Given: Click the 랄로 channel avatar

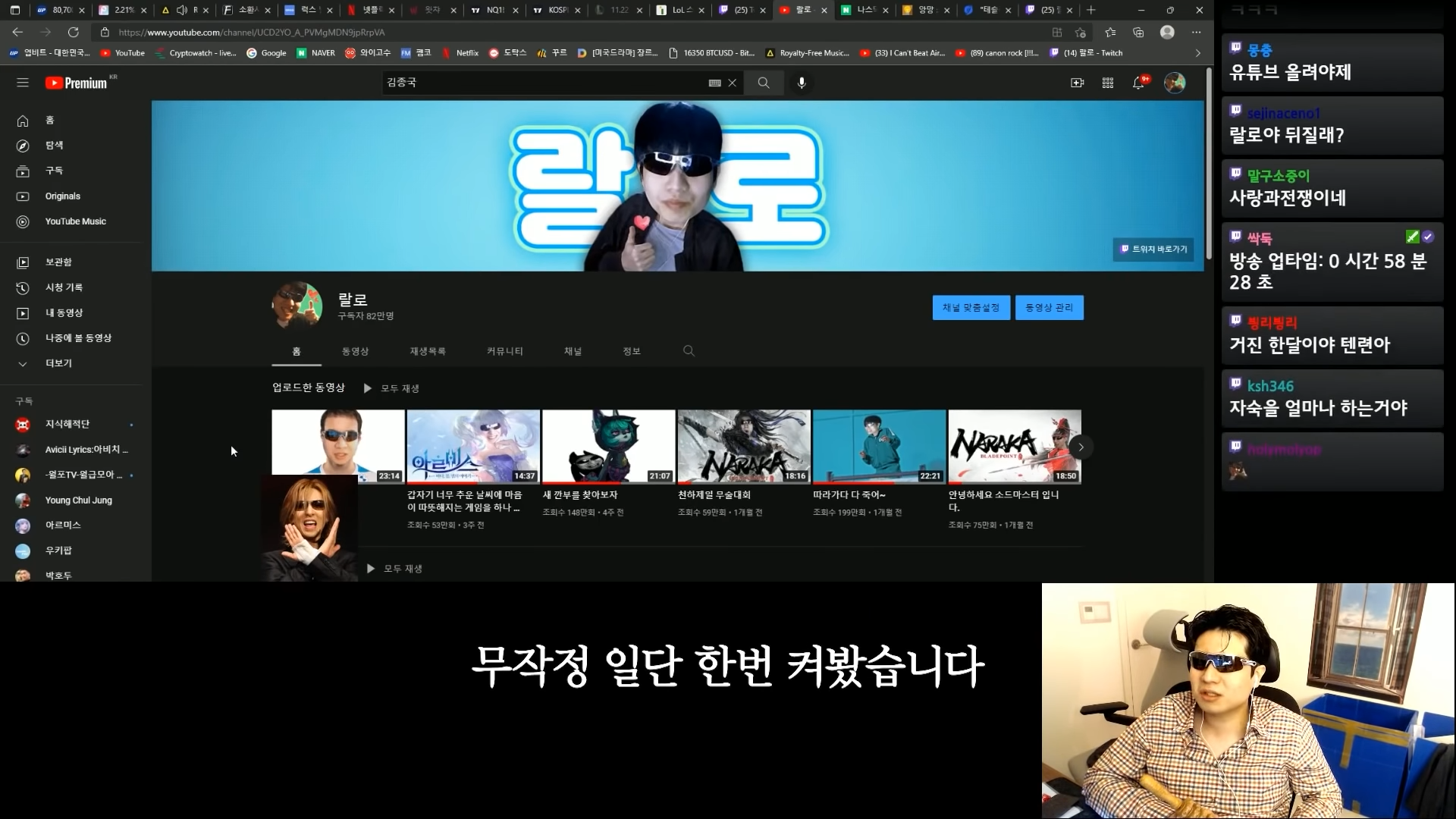Looking at the screenshot, I should pyautogui.click(x=297, y=305).
